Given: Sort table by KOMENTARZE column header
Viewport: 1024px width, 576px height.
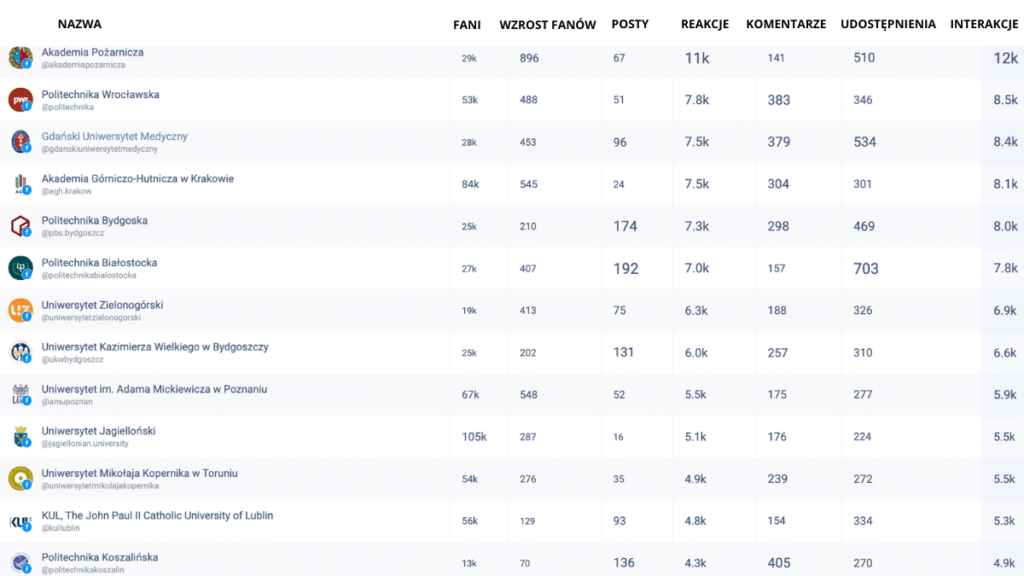Looking at the screenshot, I should (x=786, y=24).
